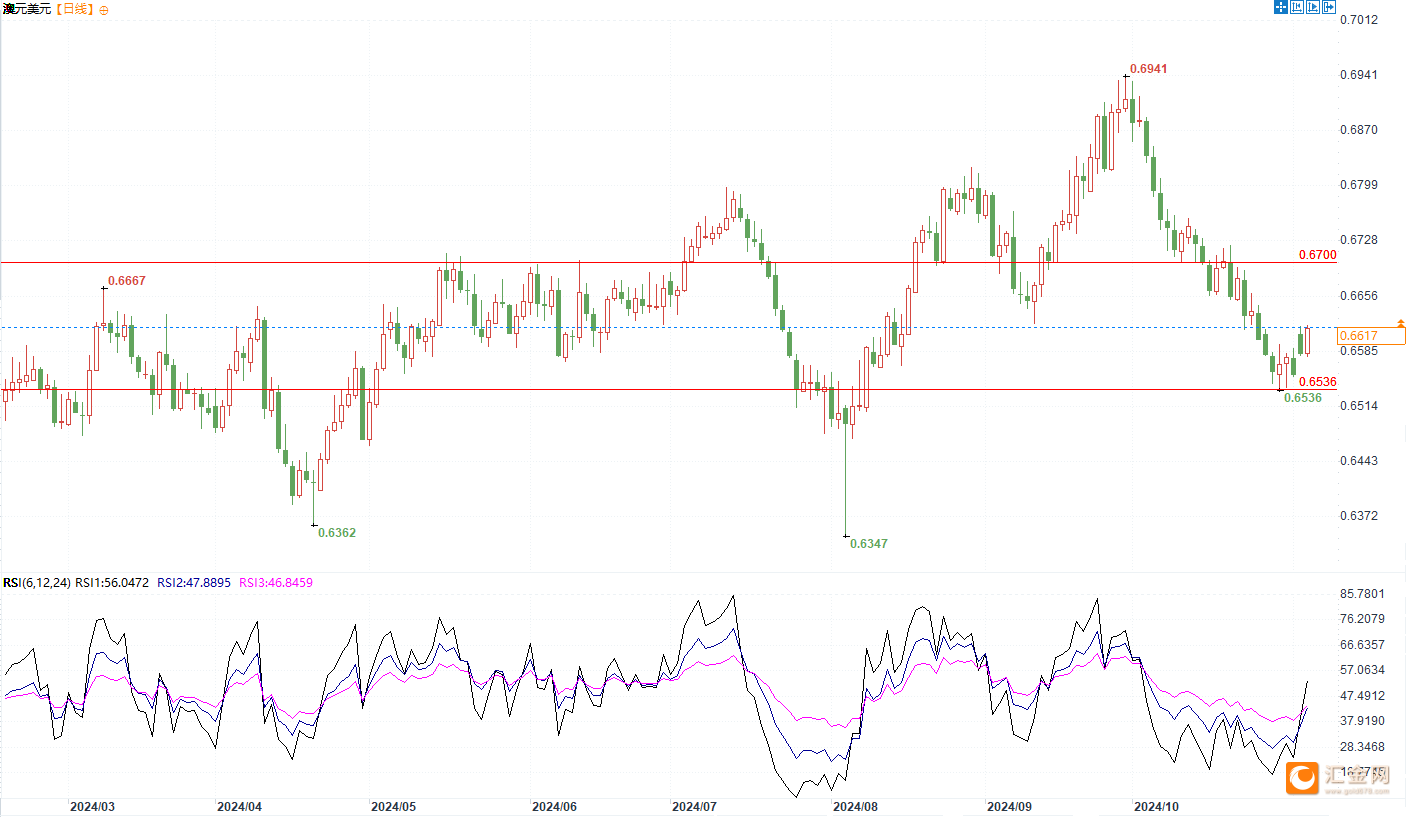Click the RSI1:56.0472 value
The width and height of the screenshot is (1406, 817).
[x=112, y=583]
